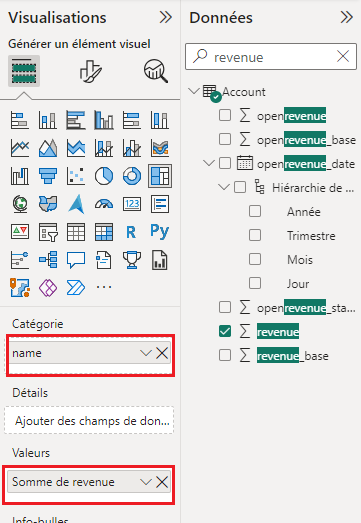
Task: Select the table visual
Action: click(x=76, y=232)
